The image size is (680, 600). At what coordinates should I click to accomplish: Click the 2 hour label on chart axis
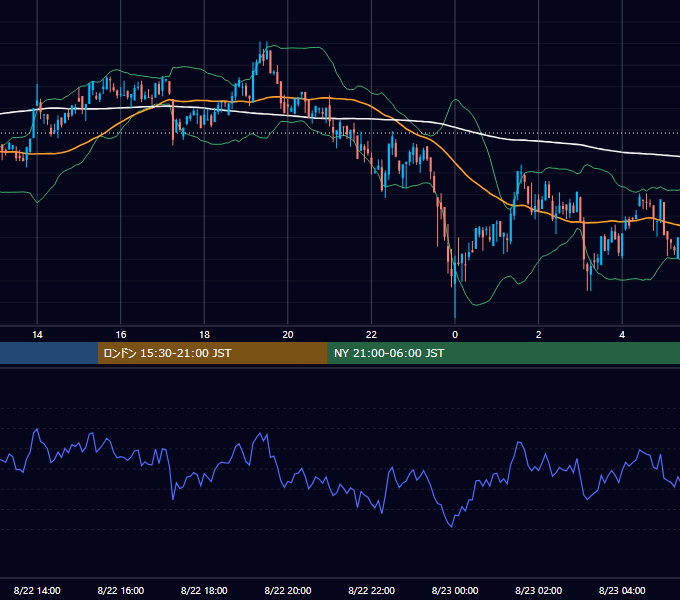pyautogui.click(x=539, y=335)
